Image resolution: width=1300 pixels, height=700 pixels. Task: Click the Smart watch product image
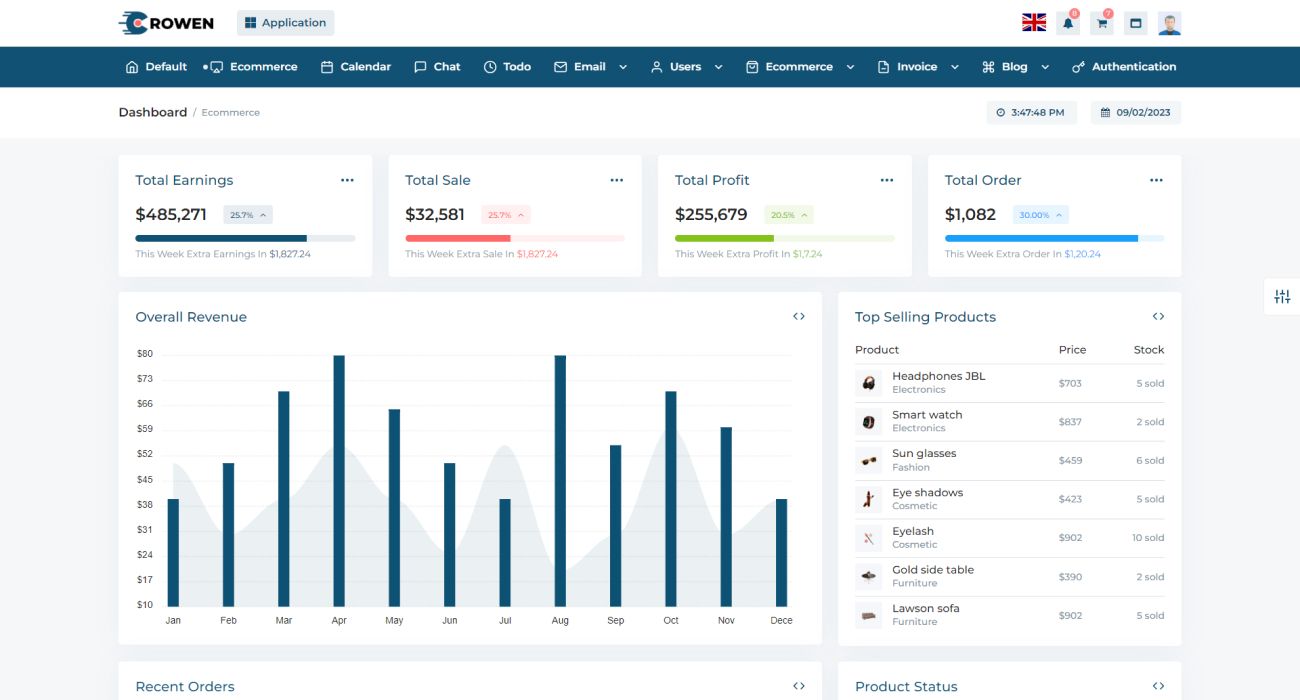click(x=868, y=422)
